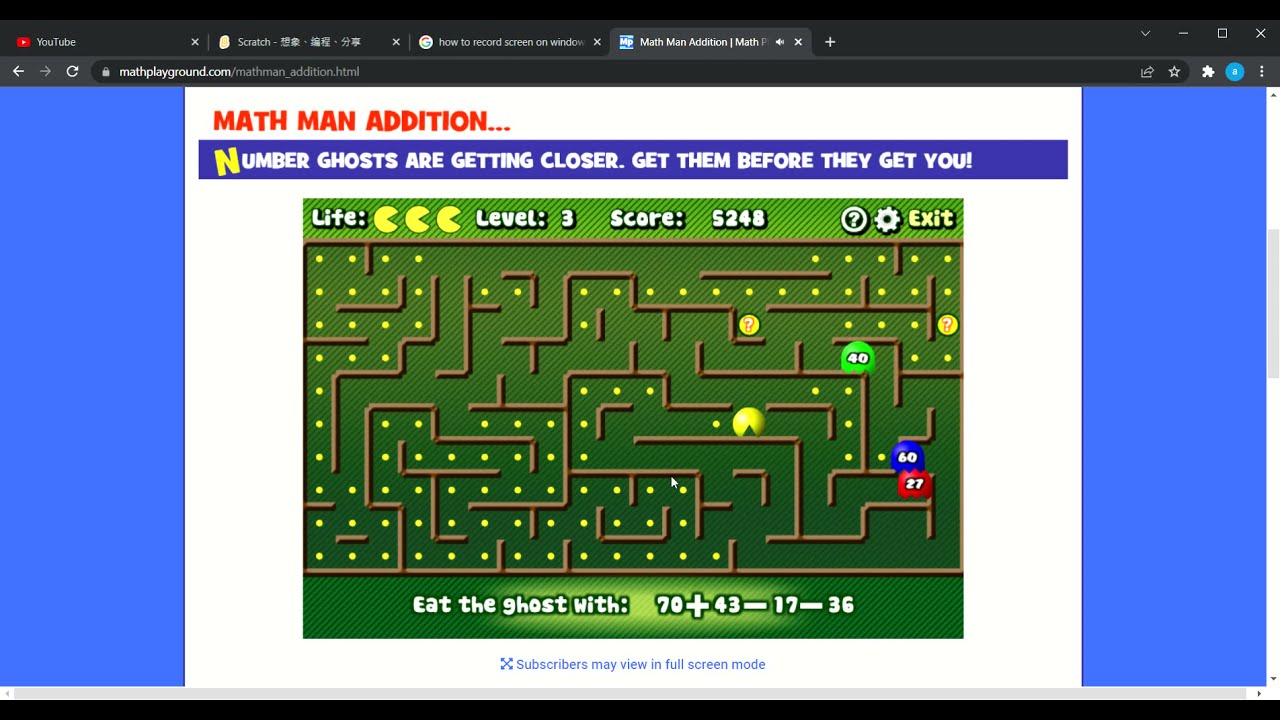Click the green ghost numbered 40

tap(857, 357)
